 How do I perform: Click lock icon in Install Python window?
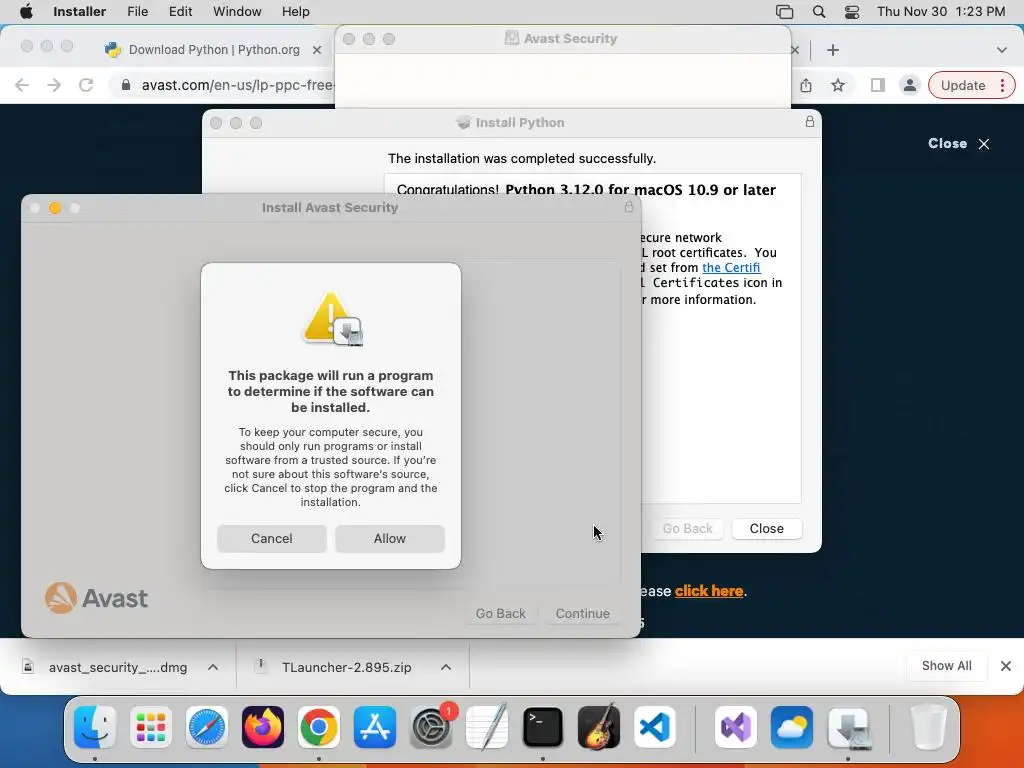click(x=810, y=122)
